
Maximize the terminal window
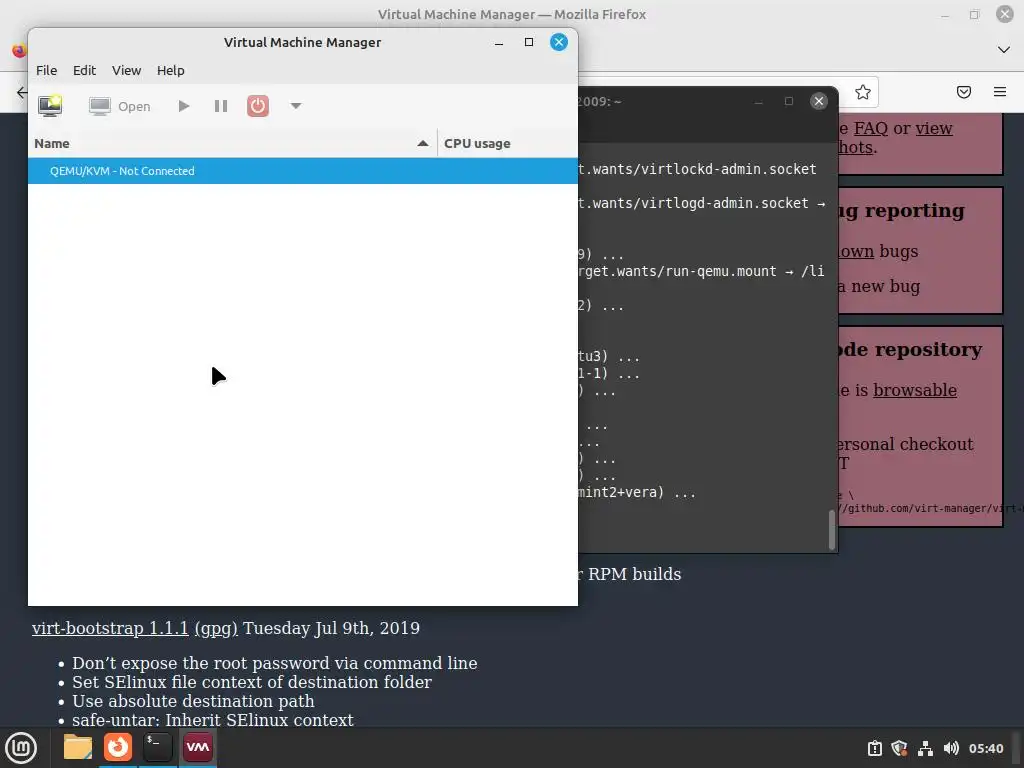pos(789,101)
